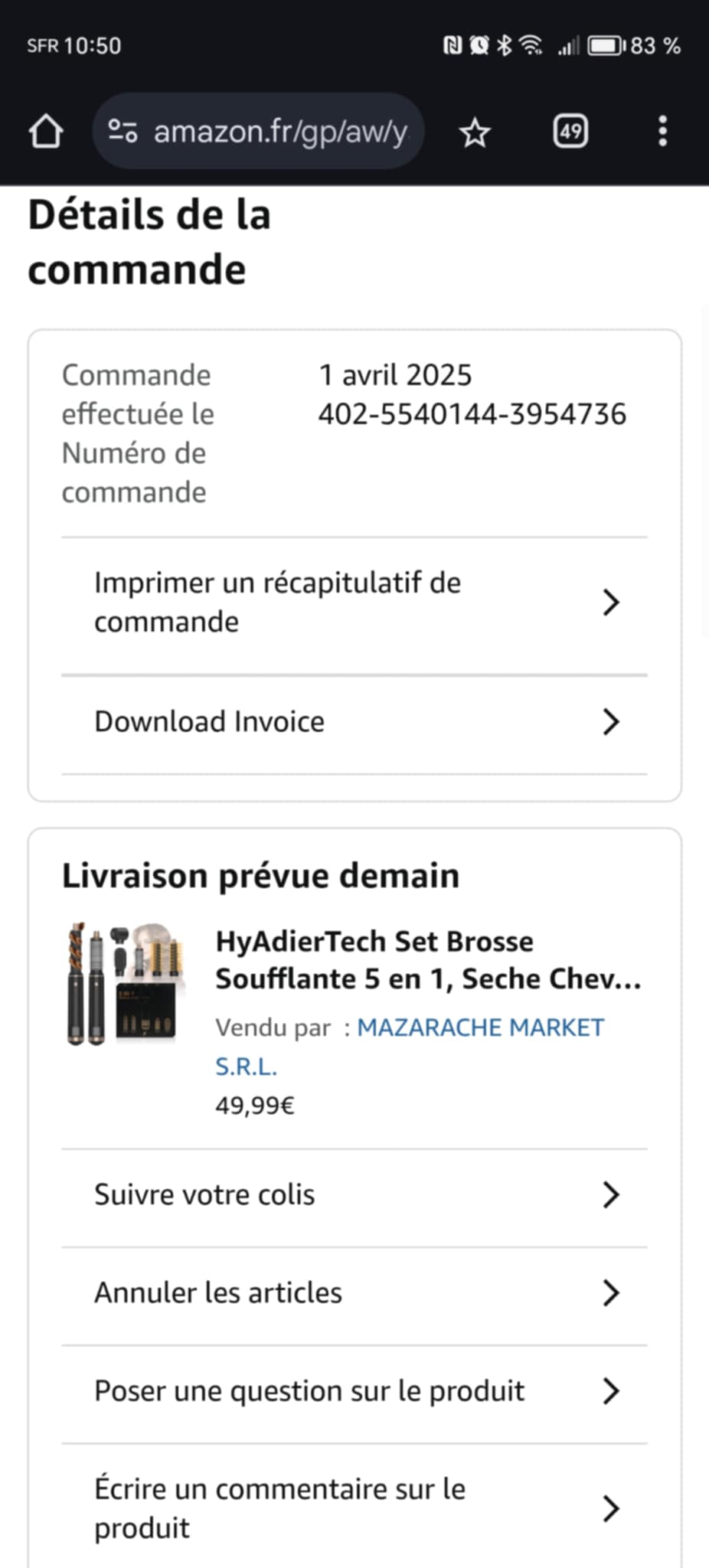Tap chevron next to Suivre votre colis
This screenshot has height=1568, width=709.
(x=610, y=1194)
